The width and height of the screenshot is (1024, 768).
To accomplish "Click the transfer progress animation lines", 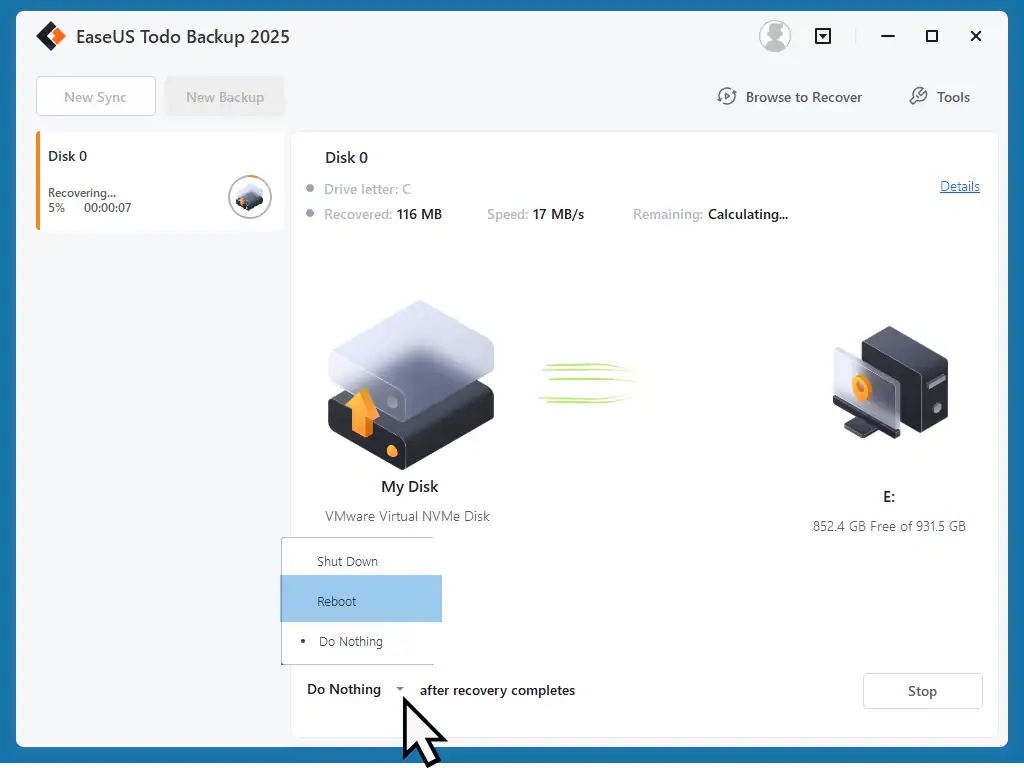I will click(587, 383).
